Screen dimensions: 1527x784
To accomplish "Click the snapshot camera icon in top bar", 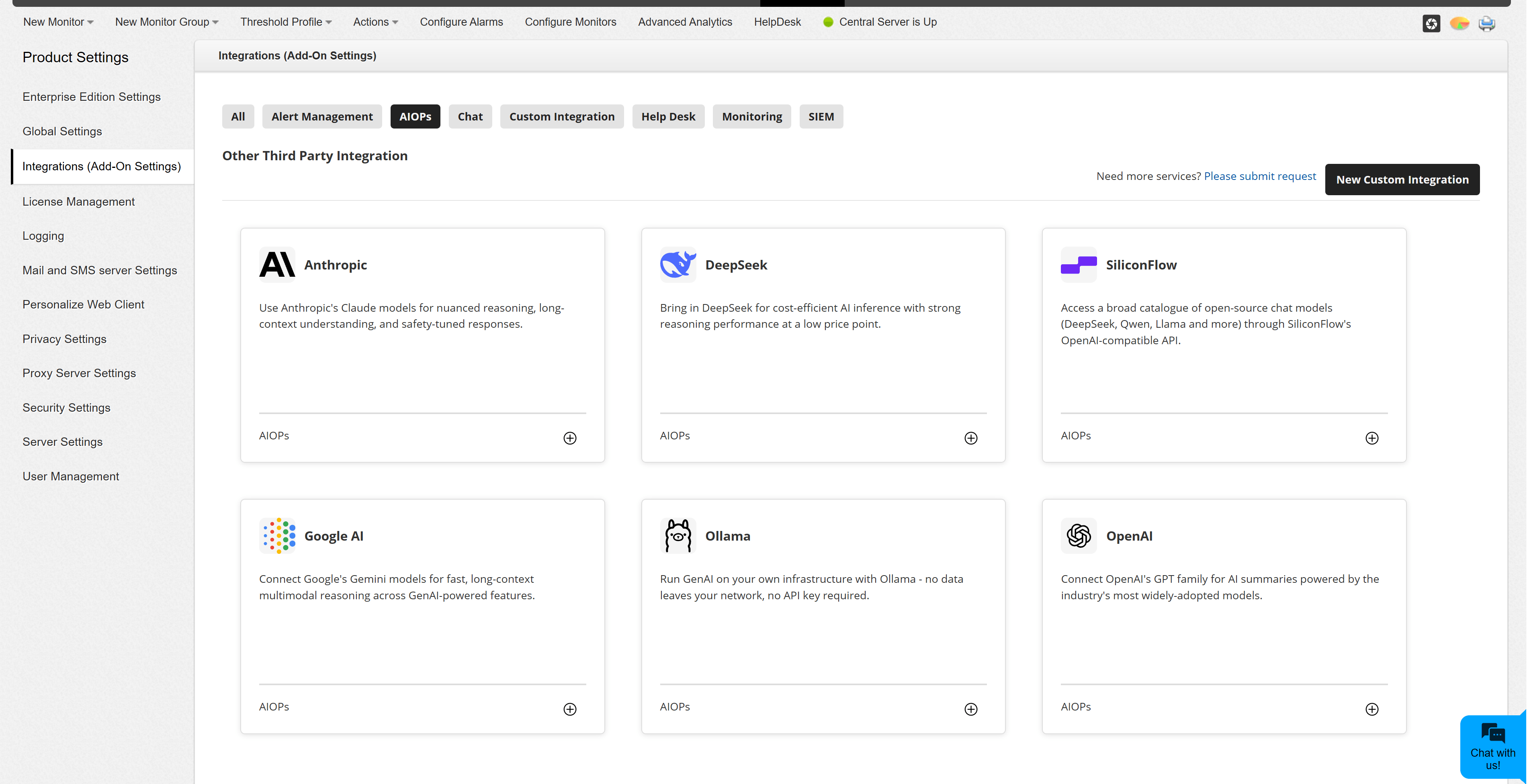I will point(1431,23).
